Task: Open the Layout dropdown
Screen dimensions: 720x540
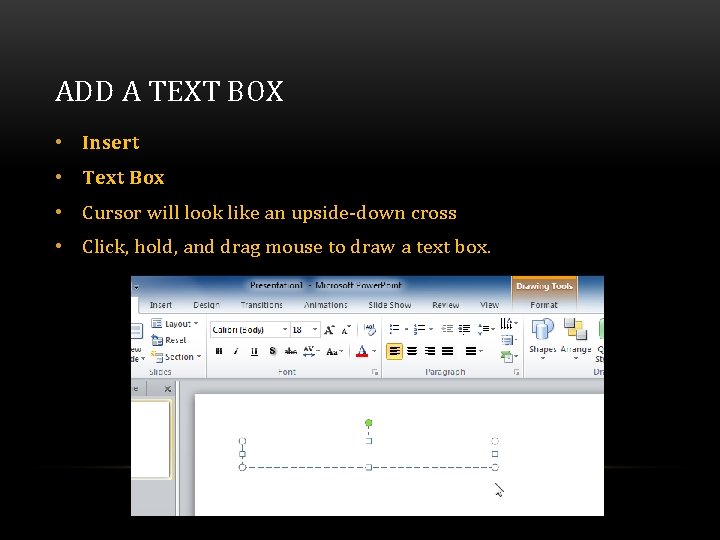Action: 175,324
